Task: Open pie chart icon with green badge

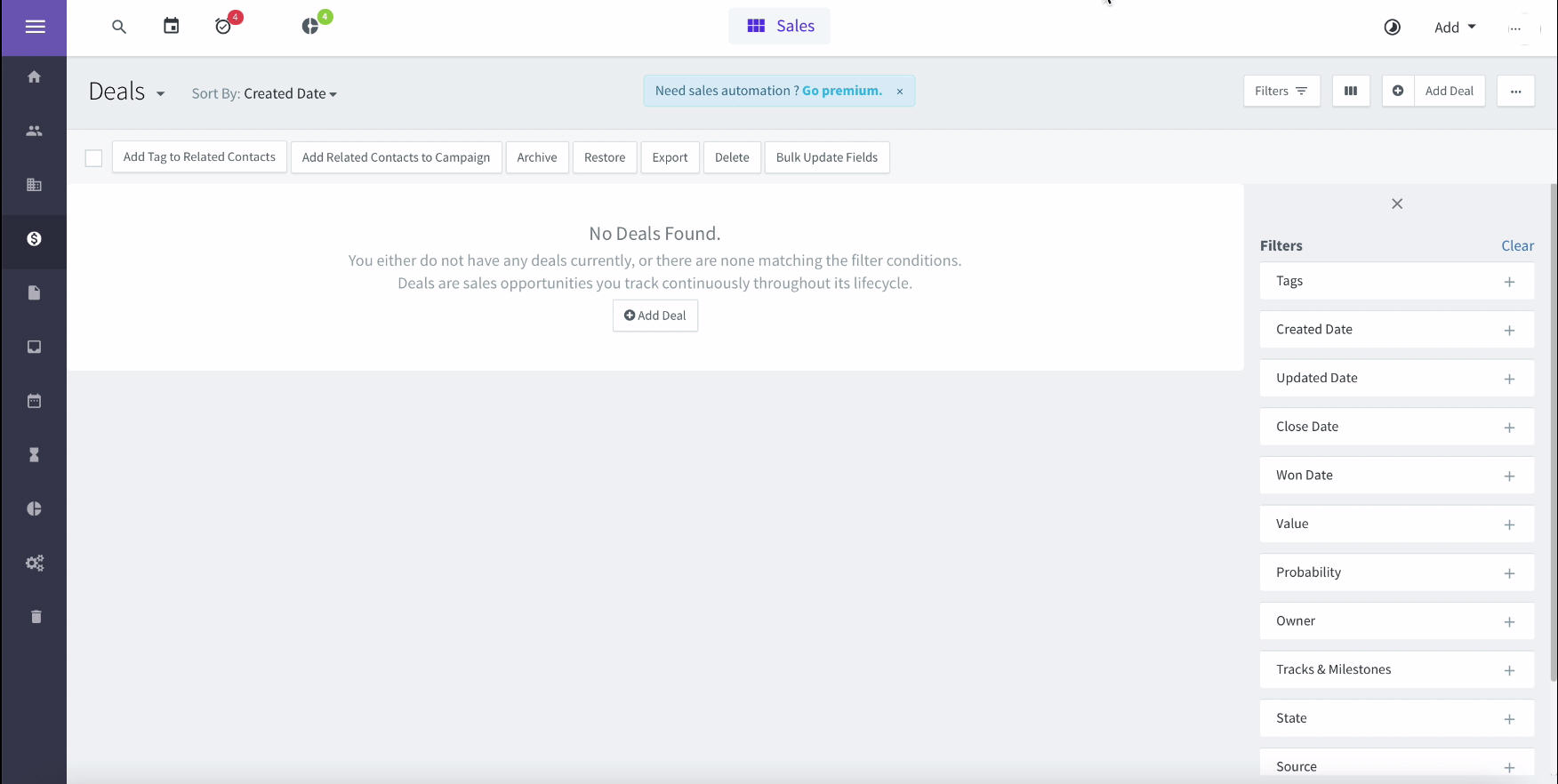Action: [310, 26]
